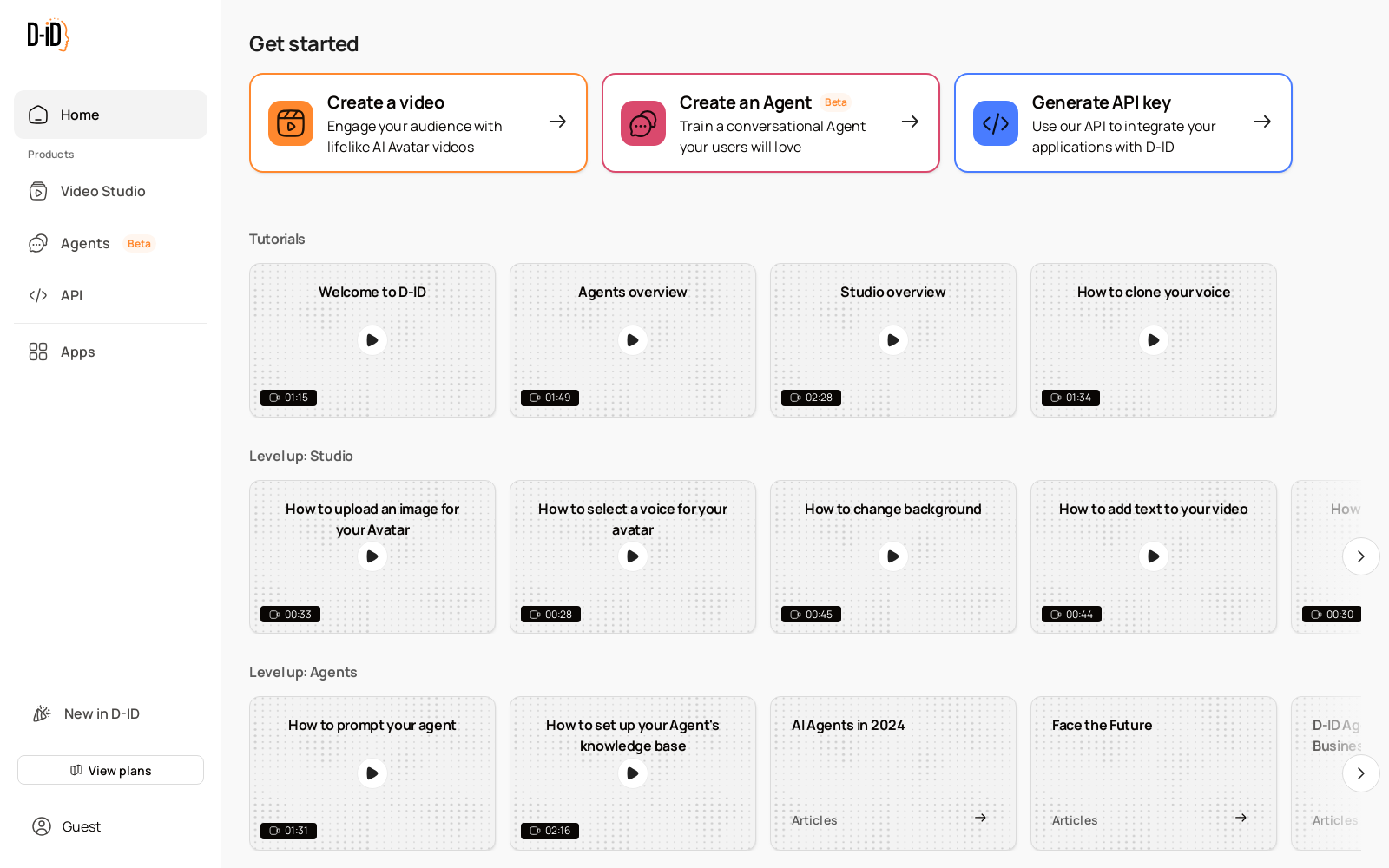Click the arrow on Generate API key card
This screenshot has width=1389, height=868.
click(1262, 122)
